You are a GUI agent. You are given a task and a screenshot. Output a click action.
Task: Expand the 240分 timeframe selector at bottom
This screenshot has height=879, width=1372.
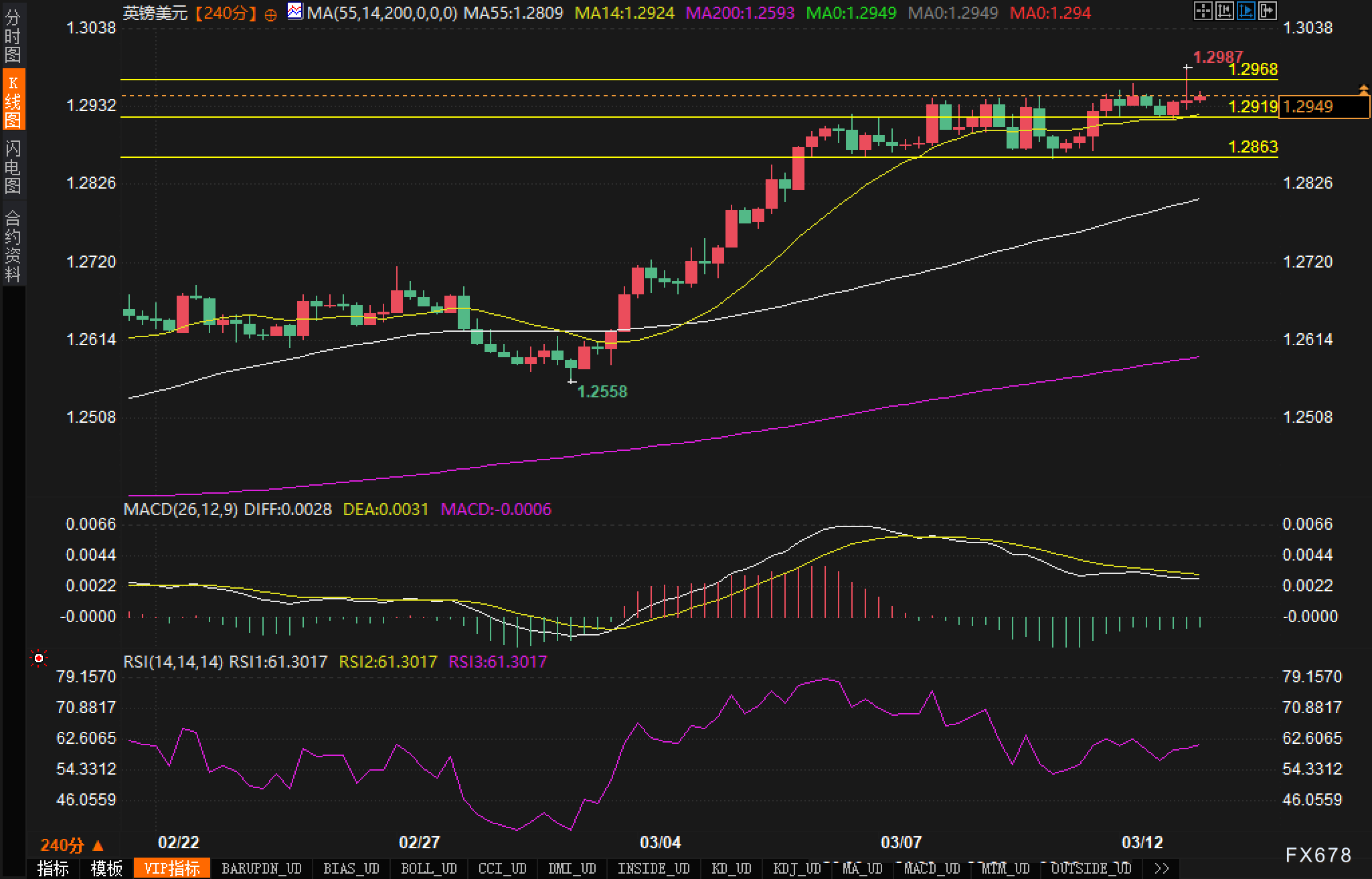(72, 846)
